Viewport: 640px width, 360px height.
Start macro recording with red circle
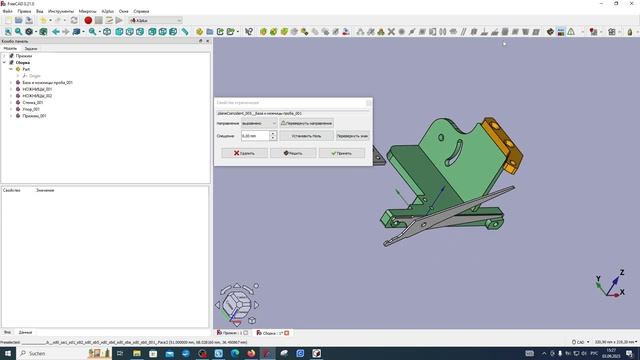coord(88,20)
